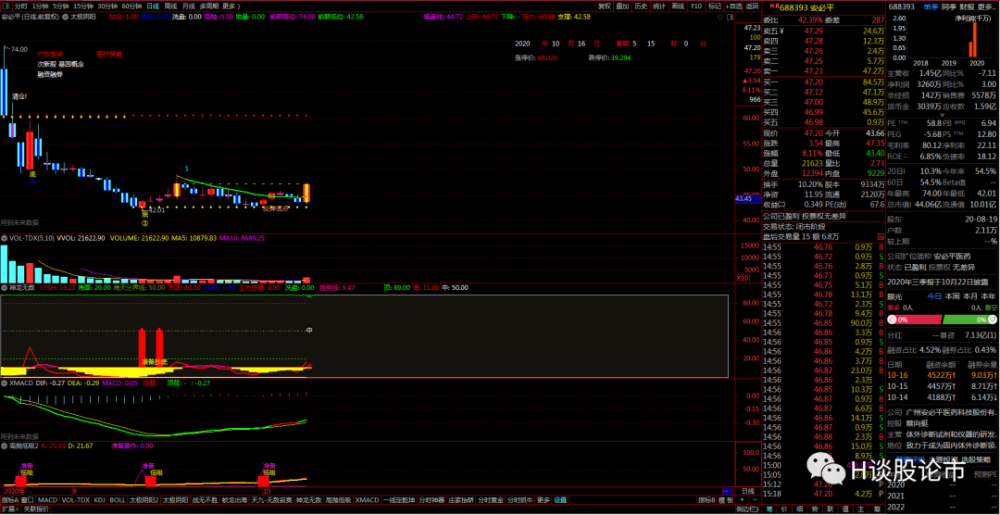Image resolution: width=1000 pixels, height=515 pixels.
Task: Select the 分时神器 indicator tab
Action: 432,500
